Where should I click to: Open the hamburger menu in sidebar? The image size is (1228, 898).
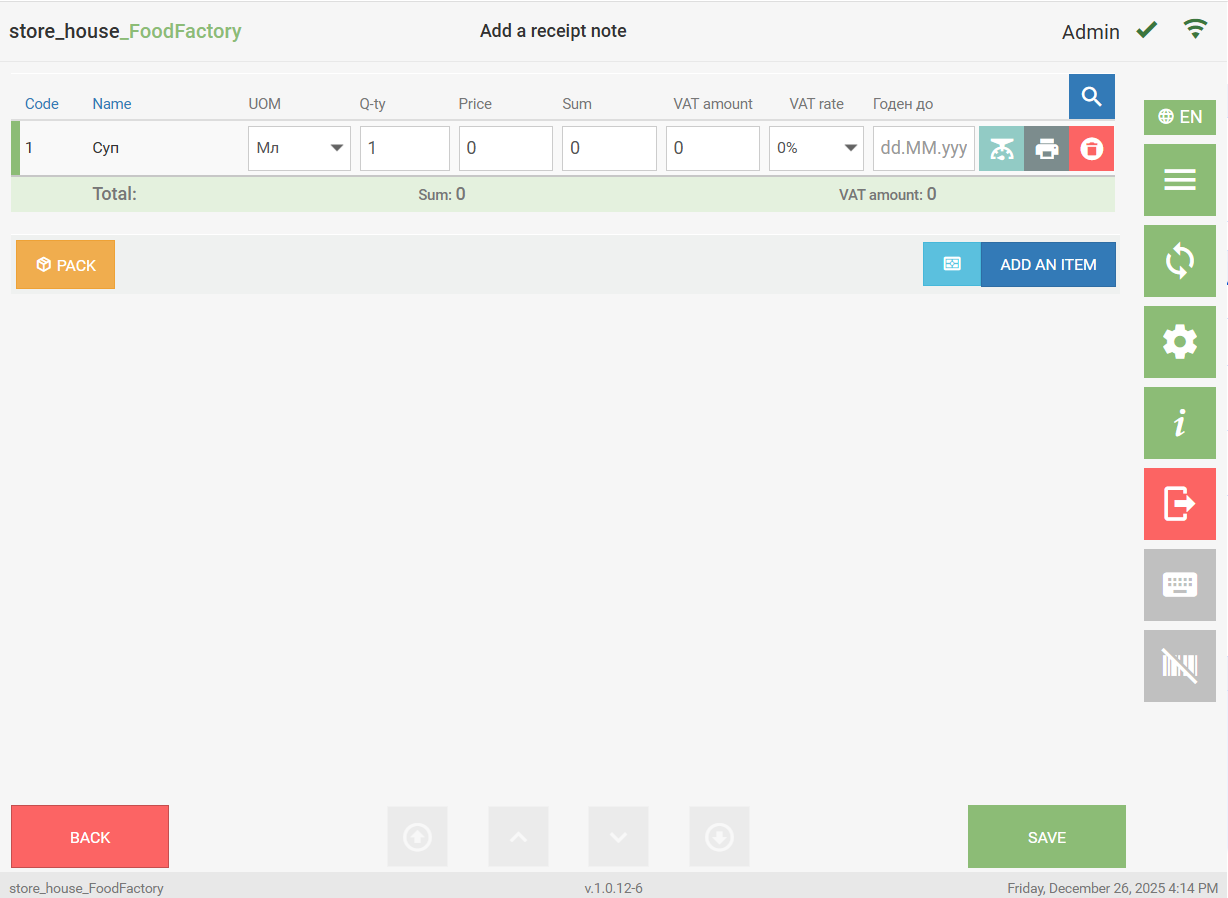pos(1179,180)
